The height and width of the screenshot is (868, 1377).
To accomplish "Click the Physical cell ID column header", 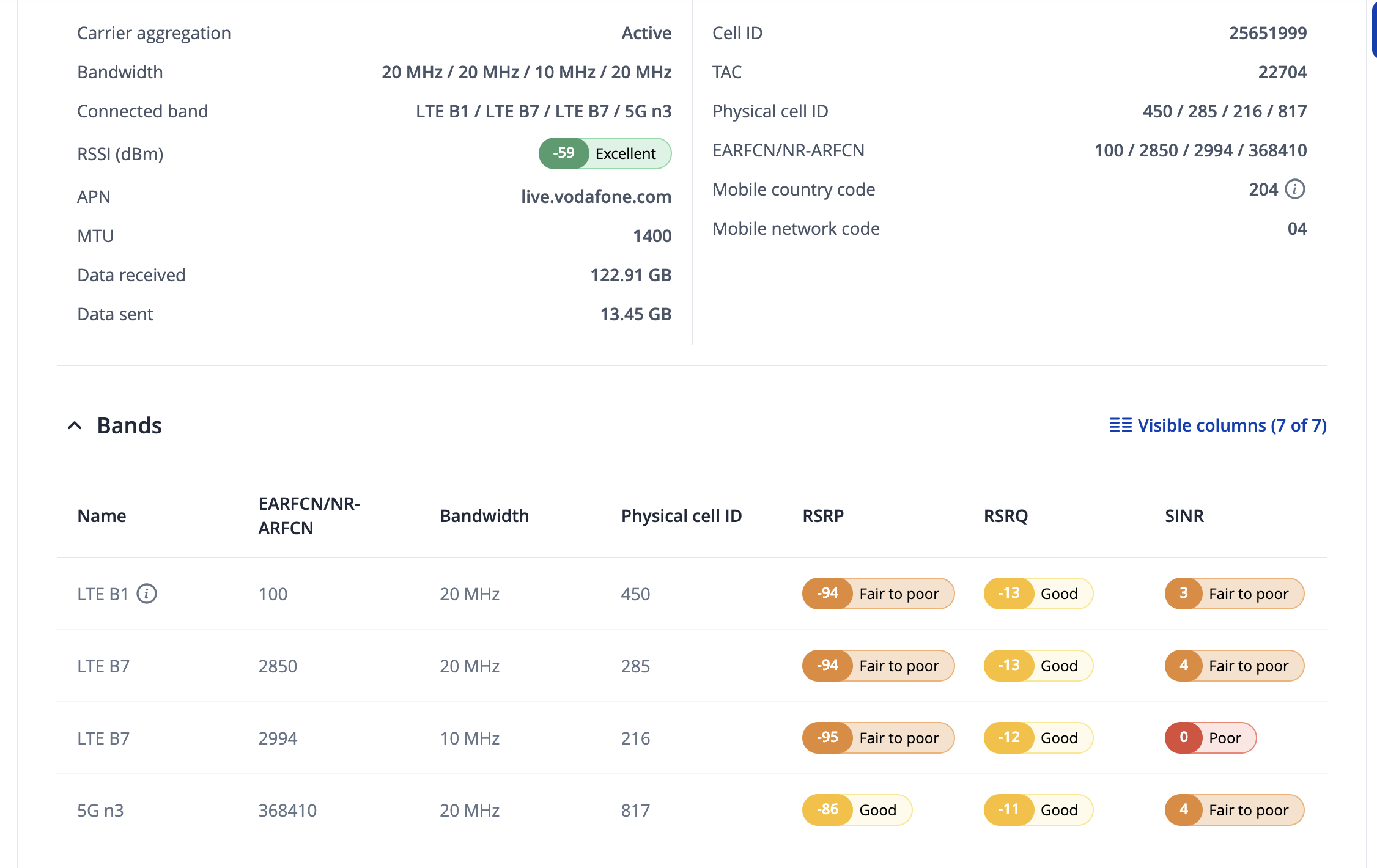I will pyautogui.click(x=681, y=516).
